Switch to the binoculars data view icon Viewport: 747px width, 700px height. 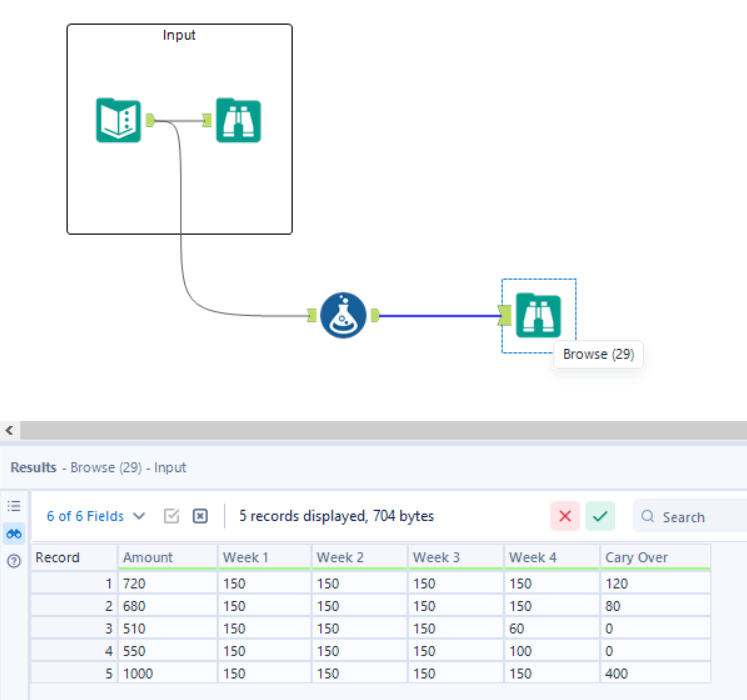coord(14,534)
